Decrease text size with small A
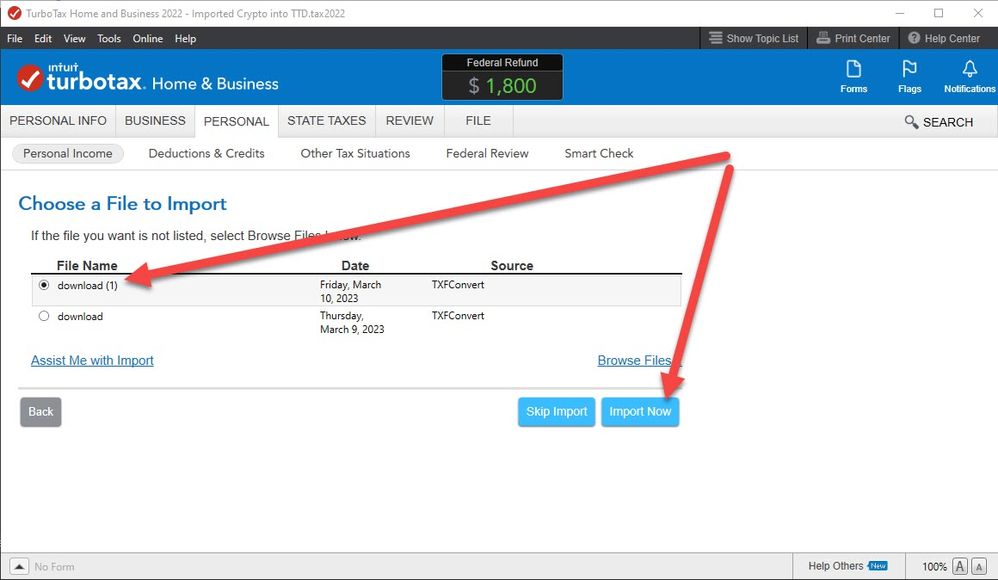998x580 pixels. tap(960, 567)
